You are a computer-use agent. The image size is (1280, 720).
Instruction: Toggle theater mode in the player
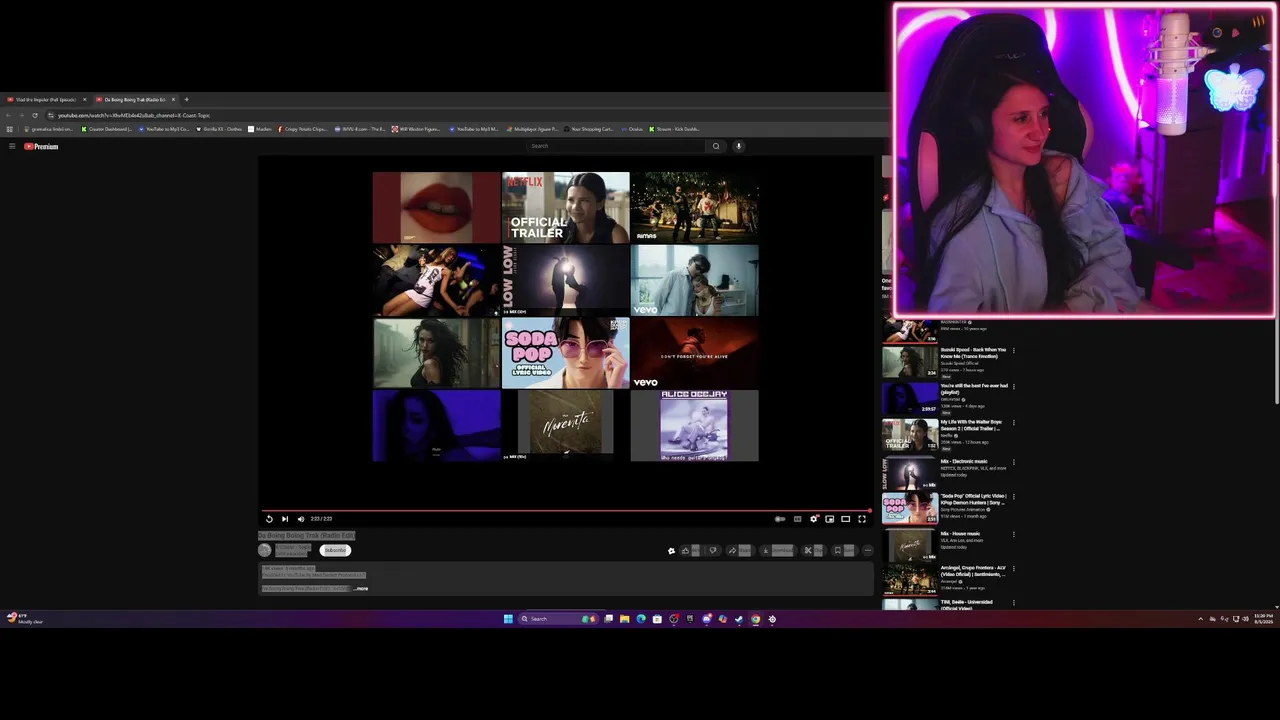pyautogui.click(x=845, y=519)
